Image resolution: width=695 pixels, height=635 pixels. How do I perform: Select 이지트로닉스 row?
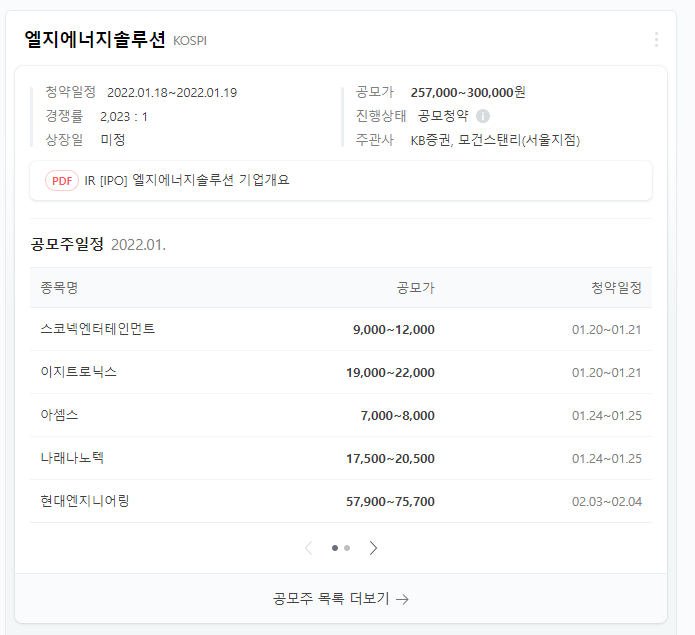[340, 372]
